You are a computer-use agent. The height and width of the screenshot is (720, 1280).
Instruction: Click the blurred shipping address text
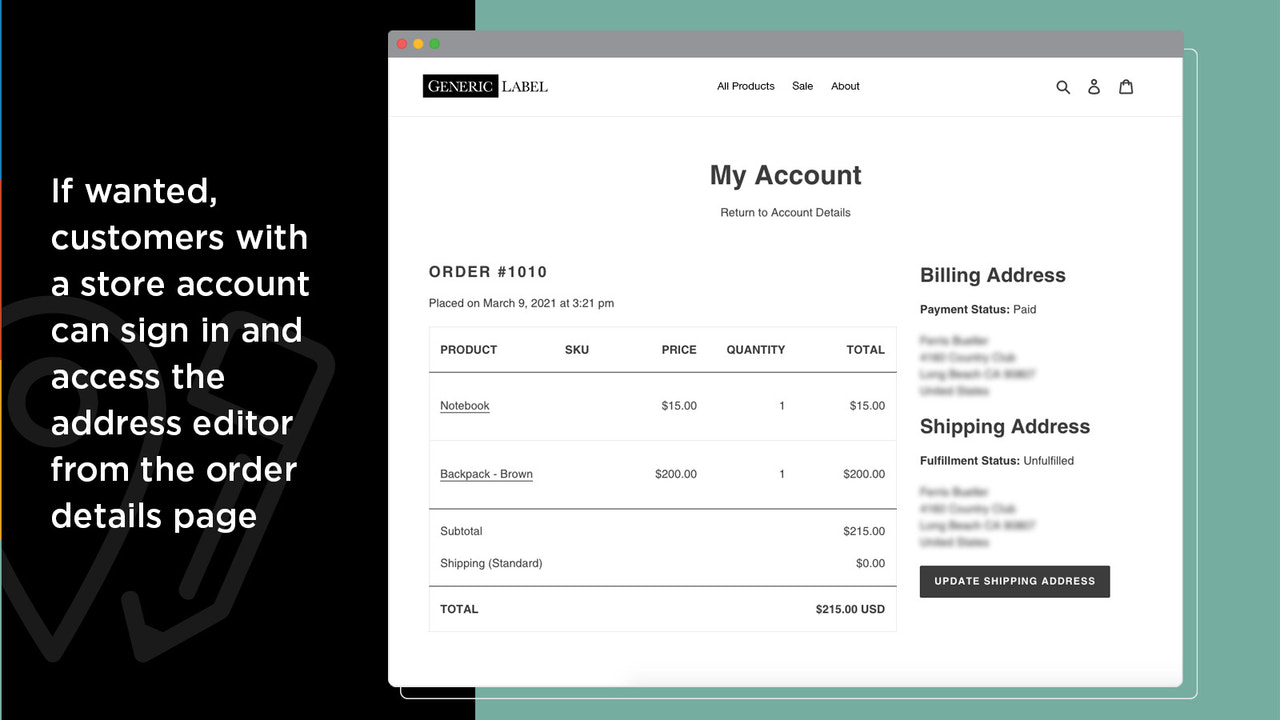pyautogui.click(x=975, y=517)
